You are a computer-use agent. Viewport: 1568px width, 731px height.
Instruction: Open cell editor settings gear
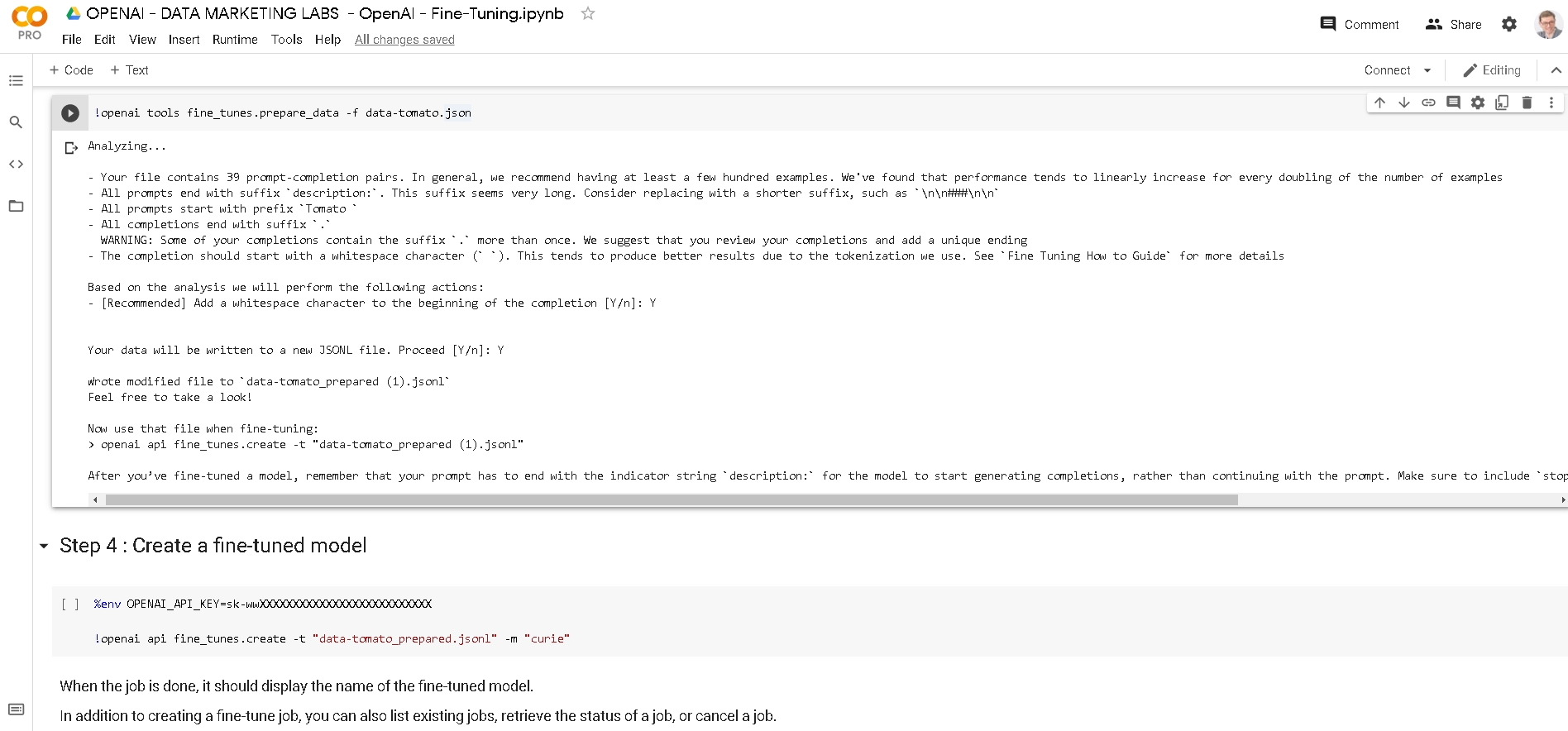1478,103
